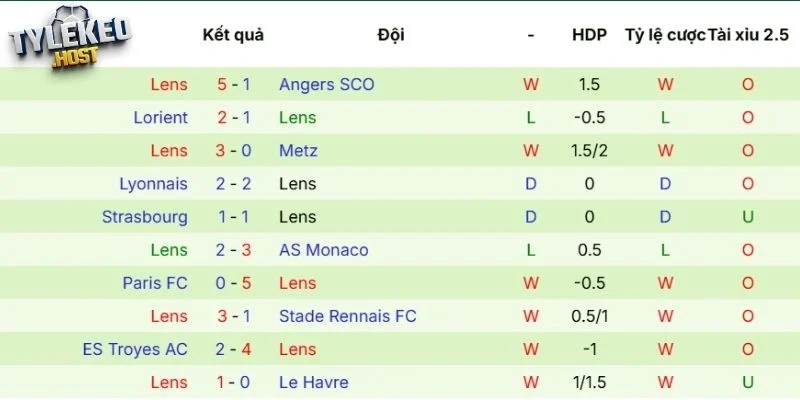
Task: Click the 1.5/2 handicap value
Action: pos(589,151)
